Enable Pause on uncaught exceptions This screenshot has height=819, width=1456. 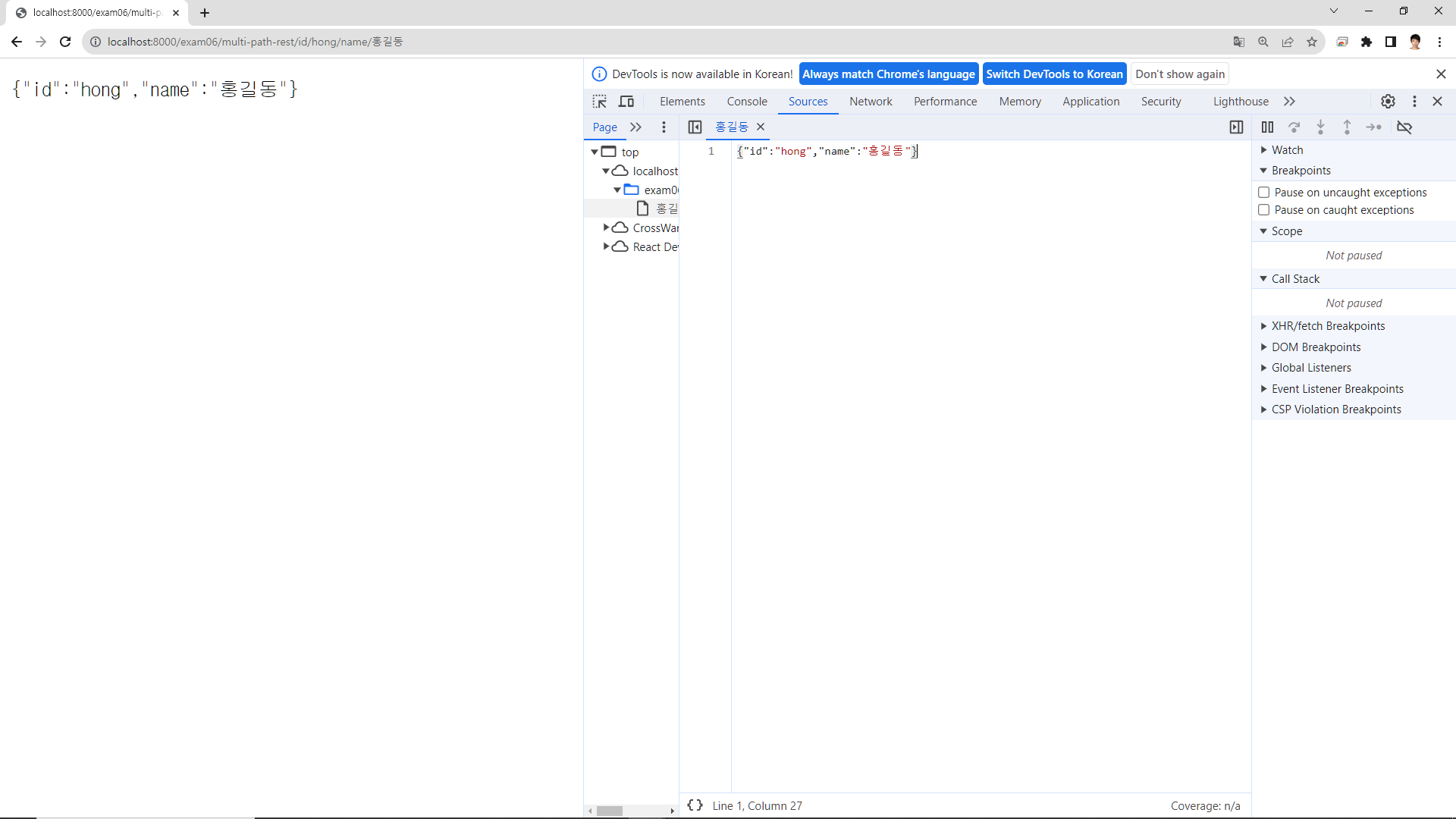[x=1264, y=193]
